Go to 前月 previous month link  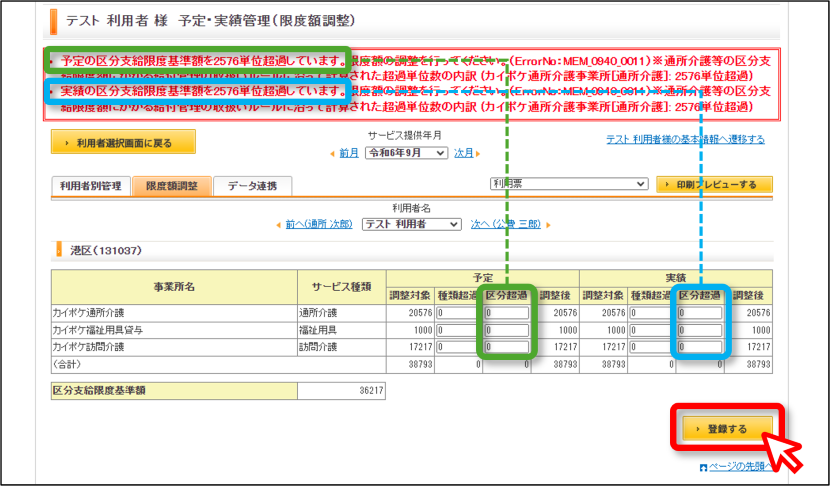point(349,153)
